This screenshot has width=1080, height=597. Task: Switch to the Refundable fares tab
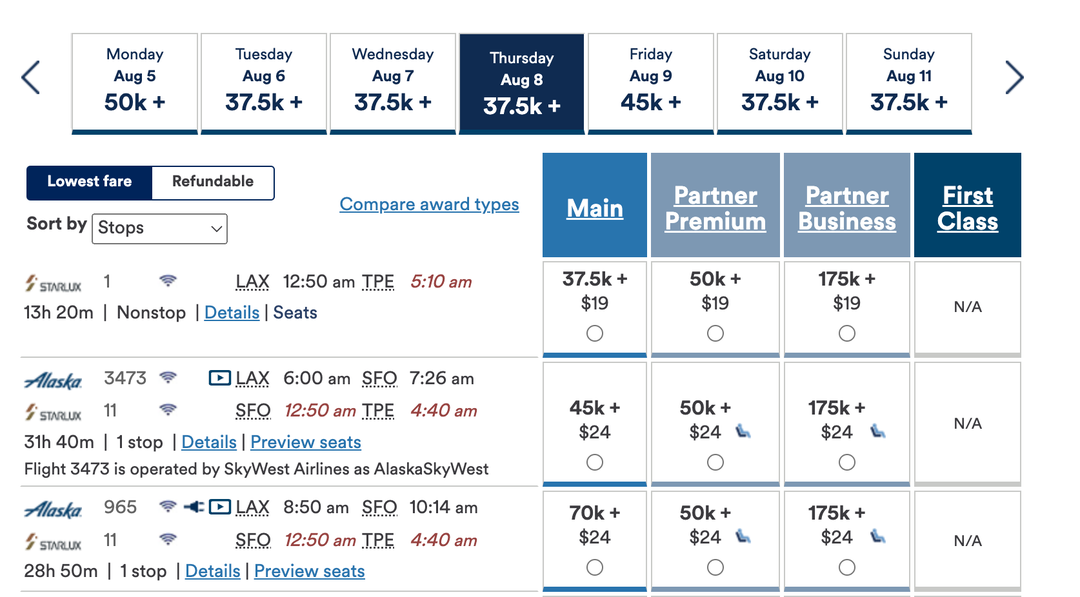(x=212, y=182)
